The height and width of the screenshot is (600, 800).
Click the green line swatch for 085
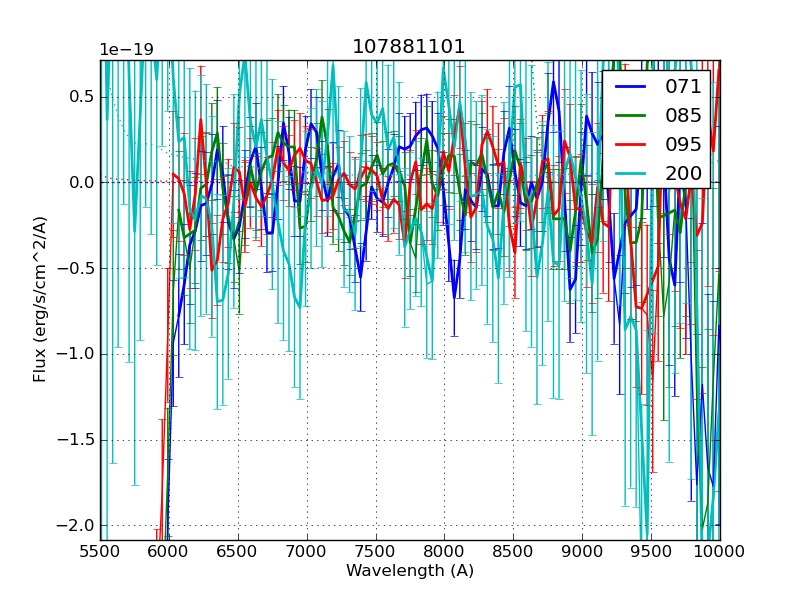632,116
